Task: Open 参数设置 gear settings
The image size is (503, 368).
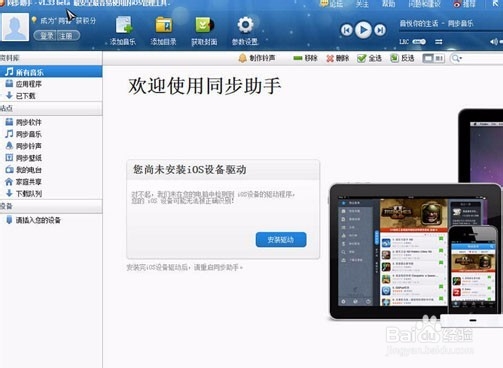Action: pos(245,31)
